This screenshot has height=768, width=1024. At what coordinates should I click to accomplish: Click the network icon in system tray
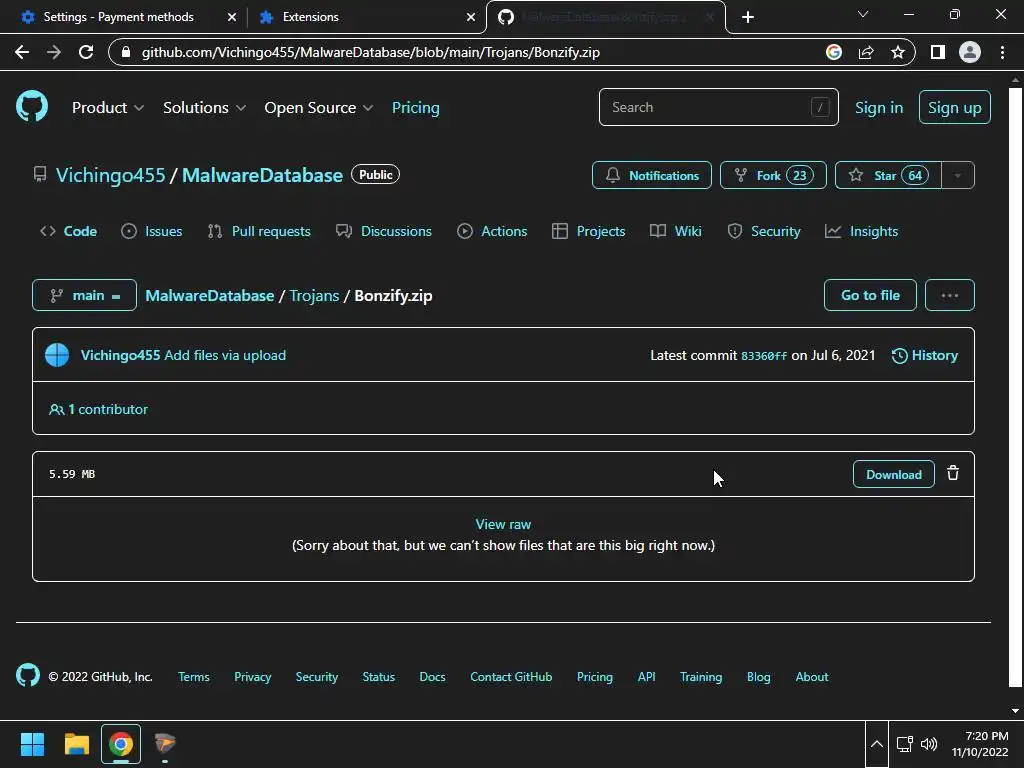pos(904,744)
